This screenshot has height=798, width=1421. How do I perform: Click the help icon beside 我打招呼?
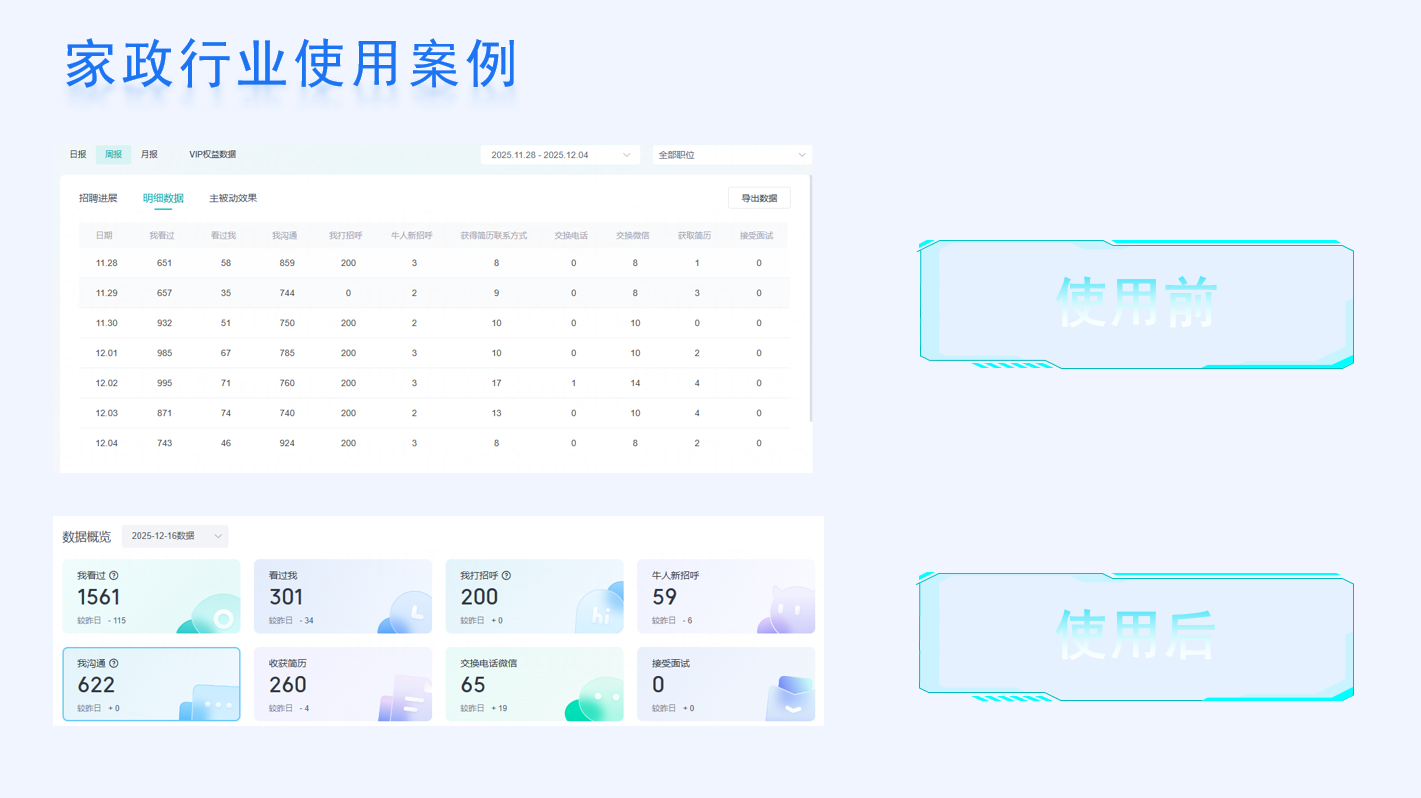pyautogui.click(x=507, y=576)
